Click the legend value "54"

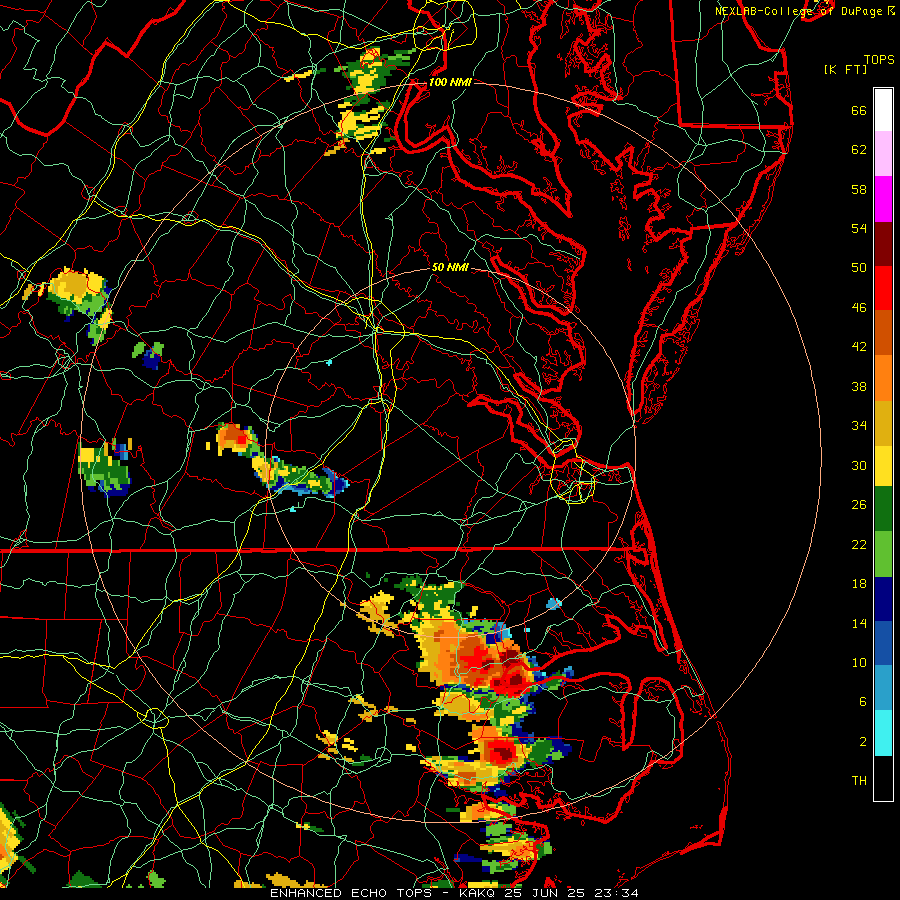pos(859,228)
